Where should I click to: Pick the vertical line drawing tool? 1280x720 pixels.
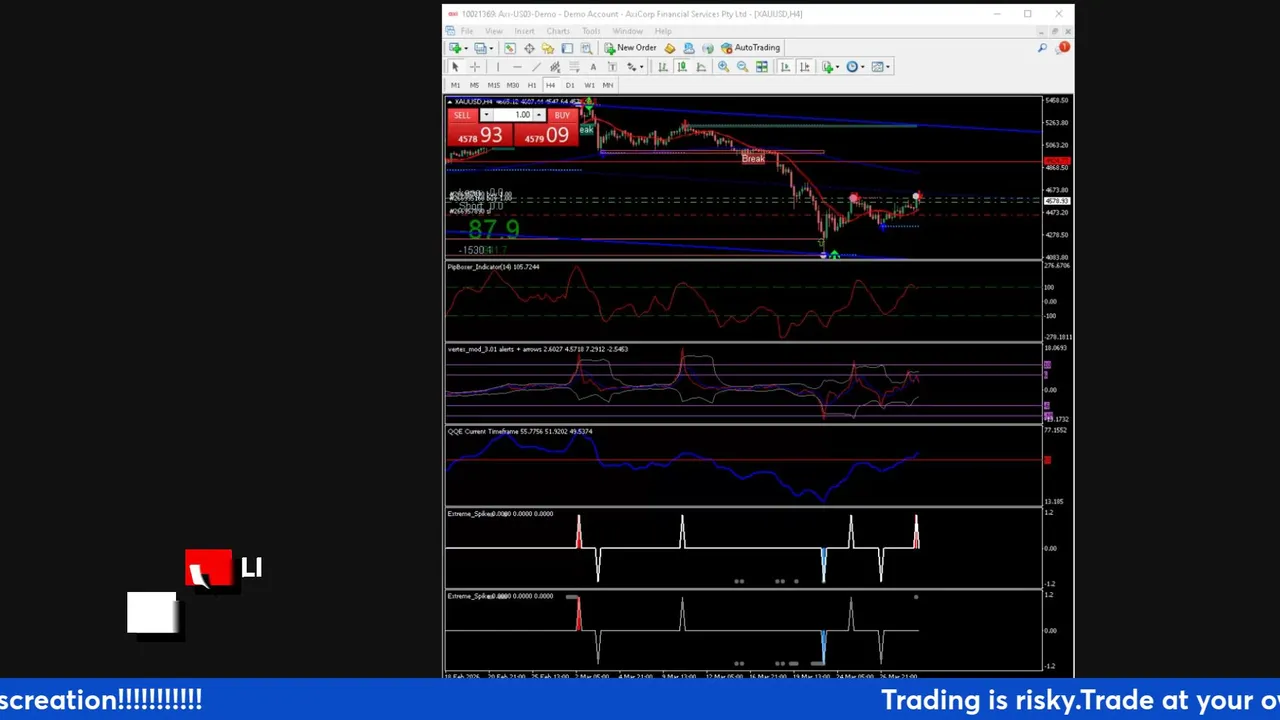tap(498, 67)
